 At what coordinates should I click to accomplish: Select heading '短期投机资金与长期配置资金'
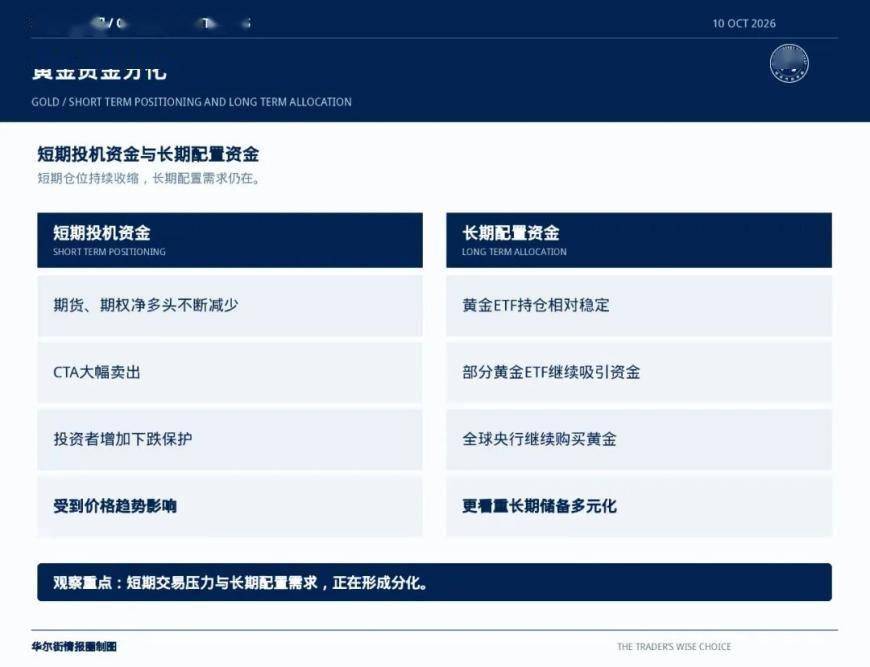148,154
